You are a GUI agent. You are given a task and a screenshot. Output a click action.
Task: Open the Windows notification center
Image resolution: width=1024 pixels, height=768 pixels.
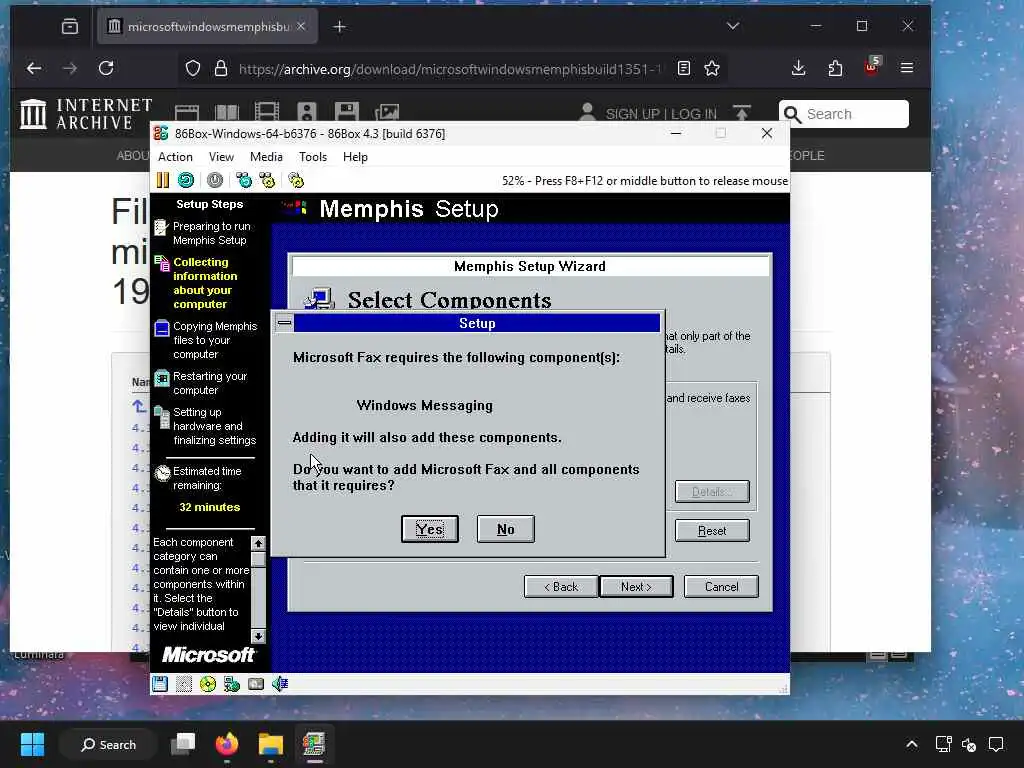pos(996,744)
